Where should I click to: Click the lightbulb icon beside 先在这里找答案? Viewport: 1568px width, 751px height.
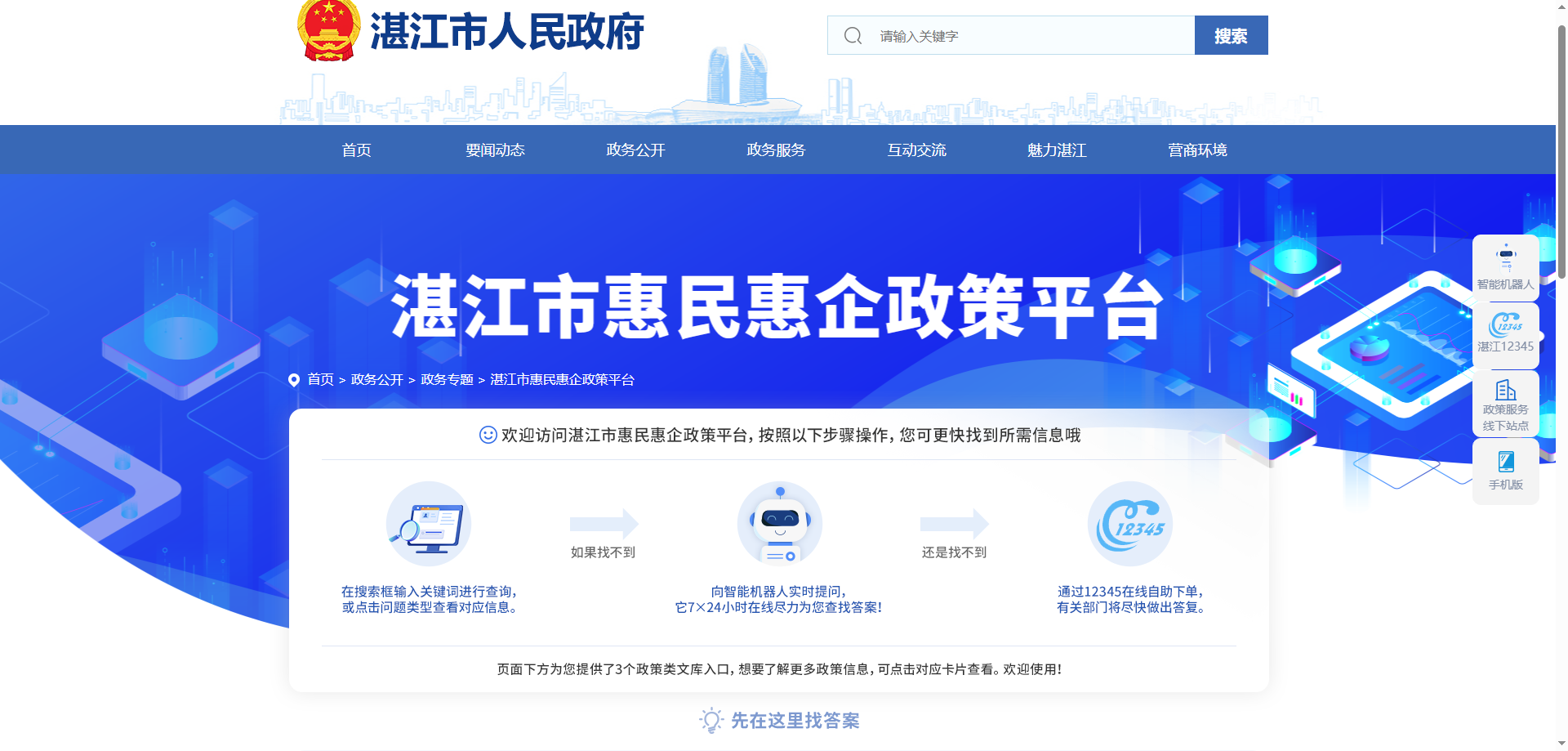[711, 720]
